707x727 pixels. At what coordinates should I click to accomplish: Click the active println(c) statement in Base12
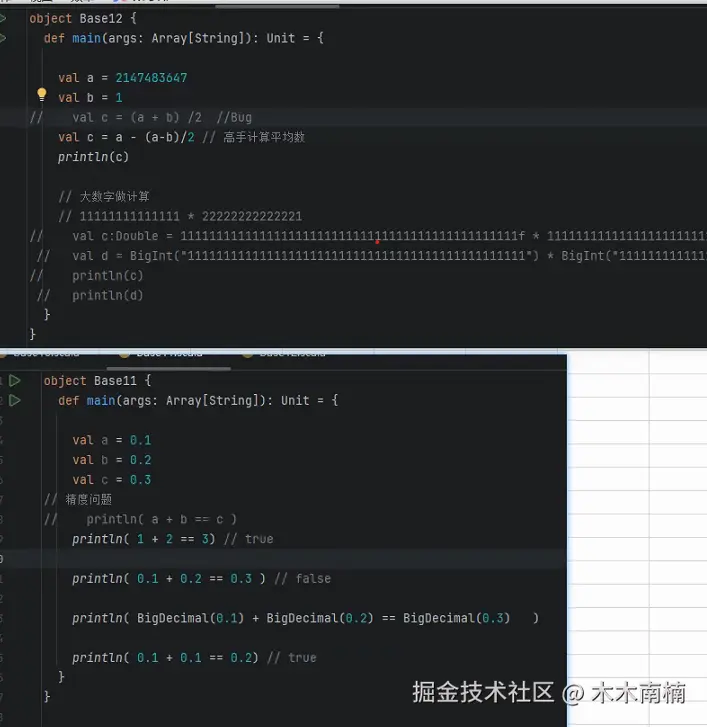[93, 157]
